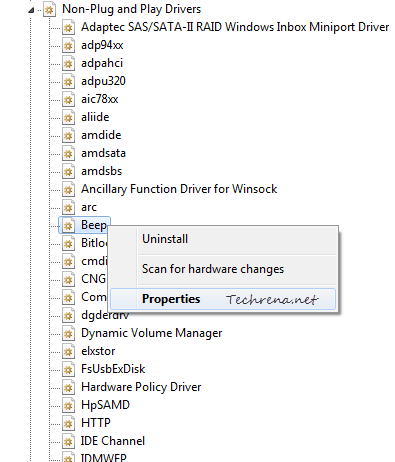
Task: Select Hardware Policy Driver entry text
Action: [x=141, y=387]
